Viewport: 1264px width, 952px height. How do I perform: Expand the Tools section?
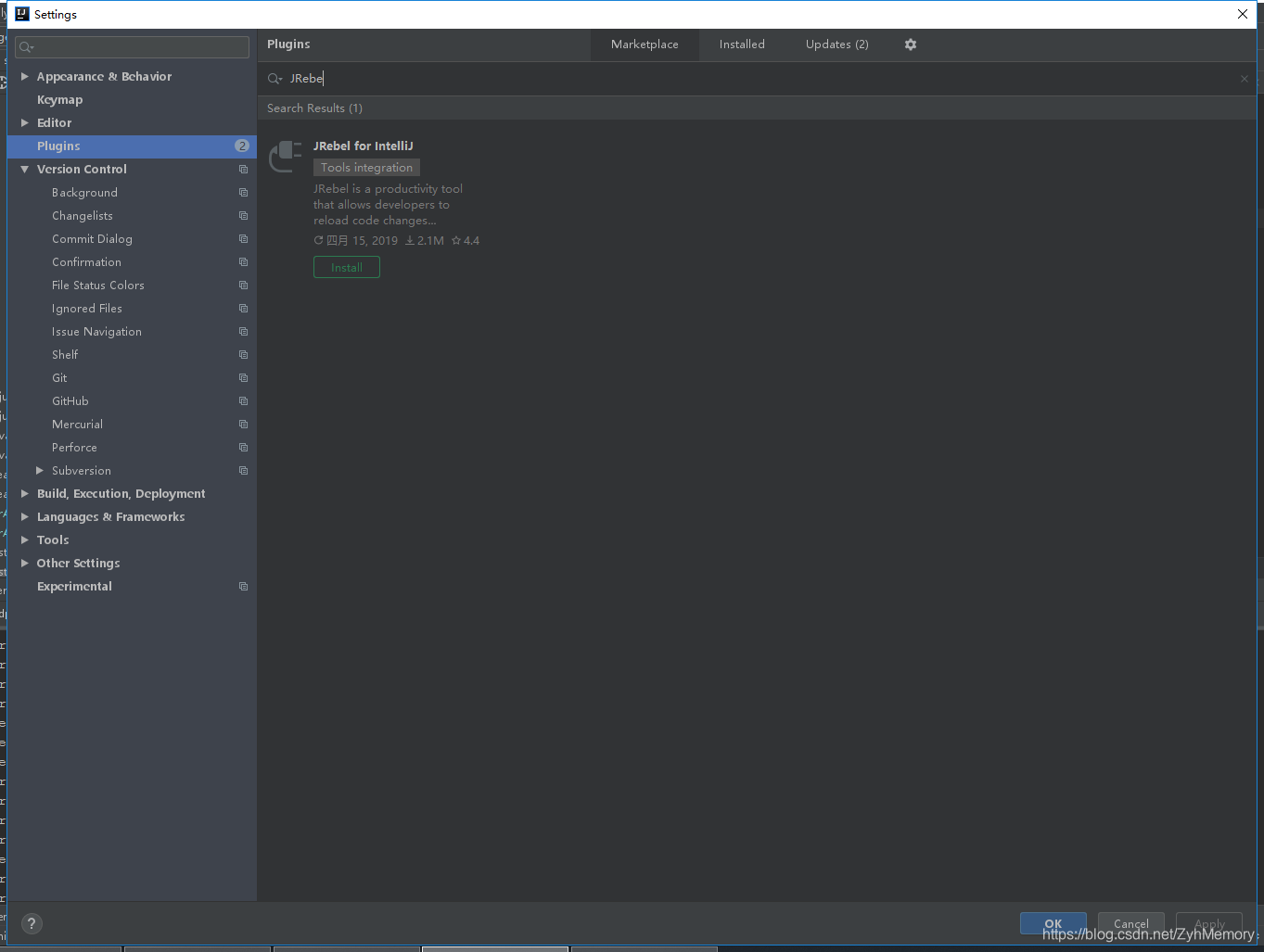point(25,540)
